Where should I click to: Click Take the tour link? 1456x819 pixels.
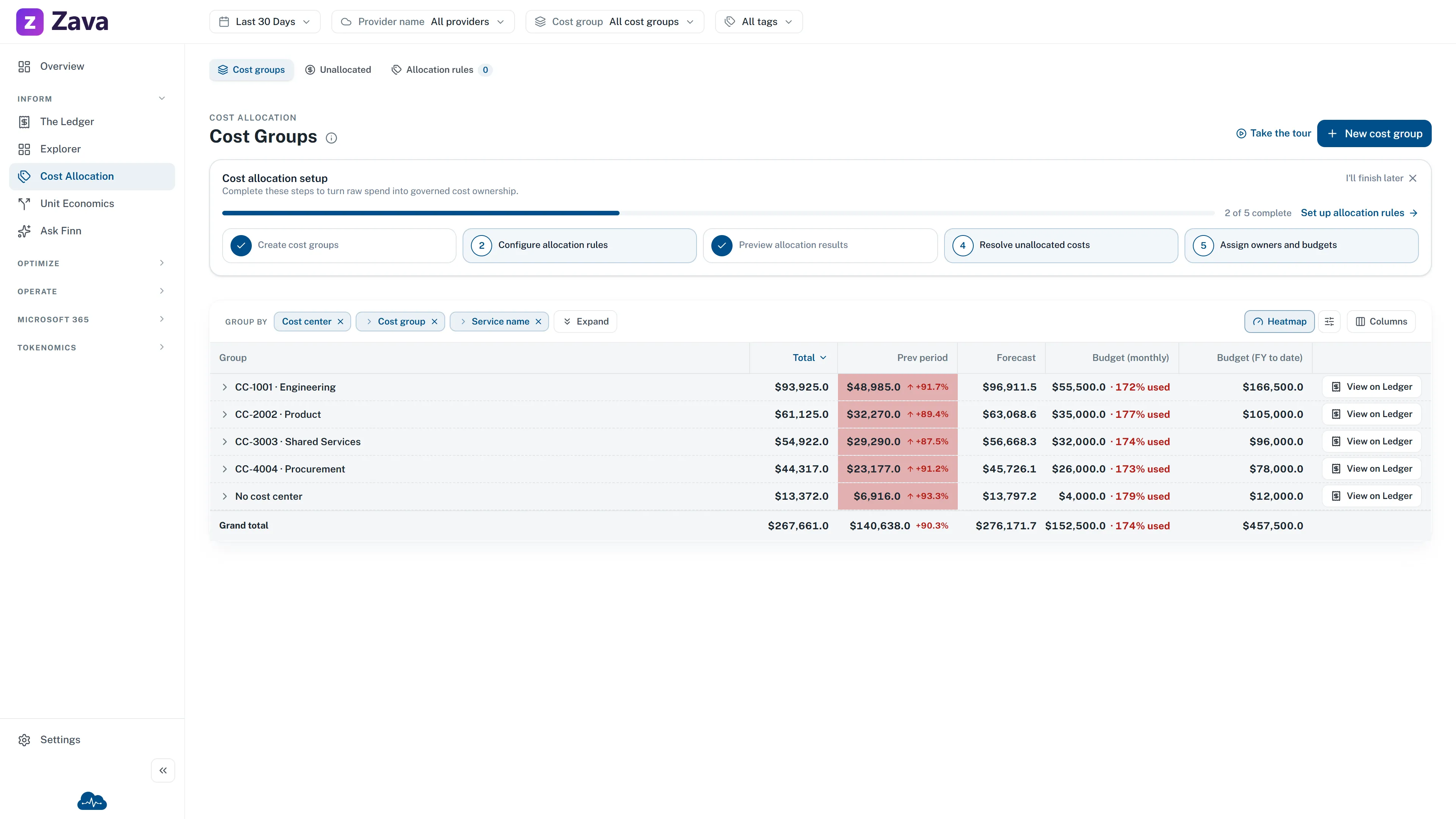[x=1274, y=133]
